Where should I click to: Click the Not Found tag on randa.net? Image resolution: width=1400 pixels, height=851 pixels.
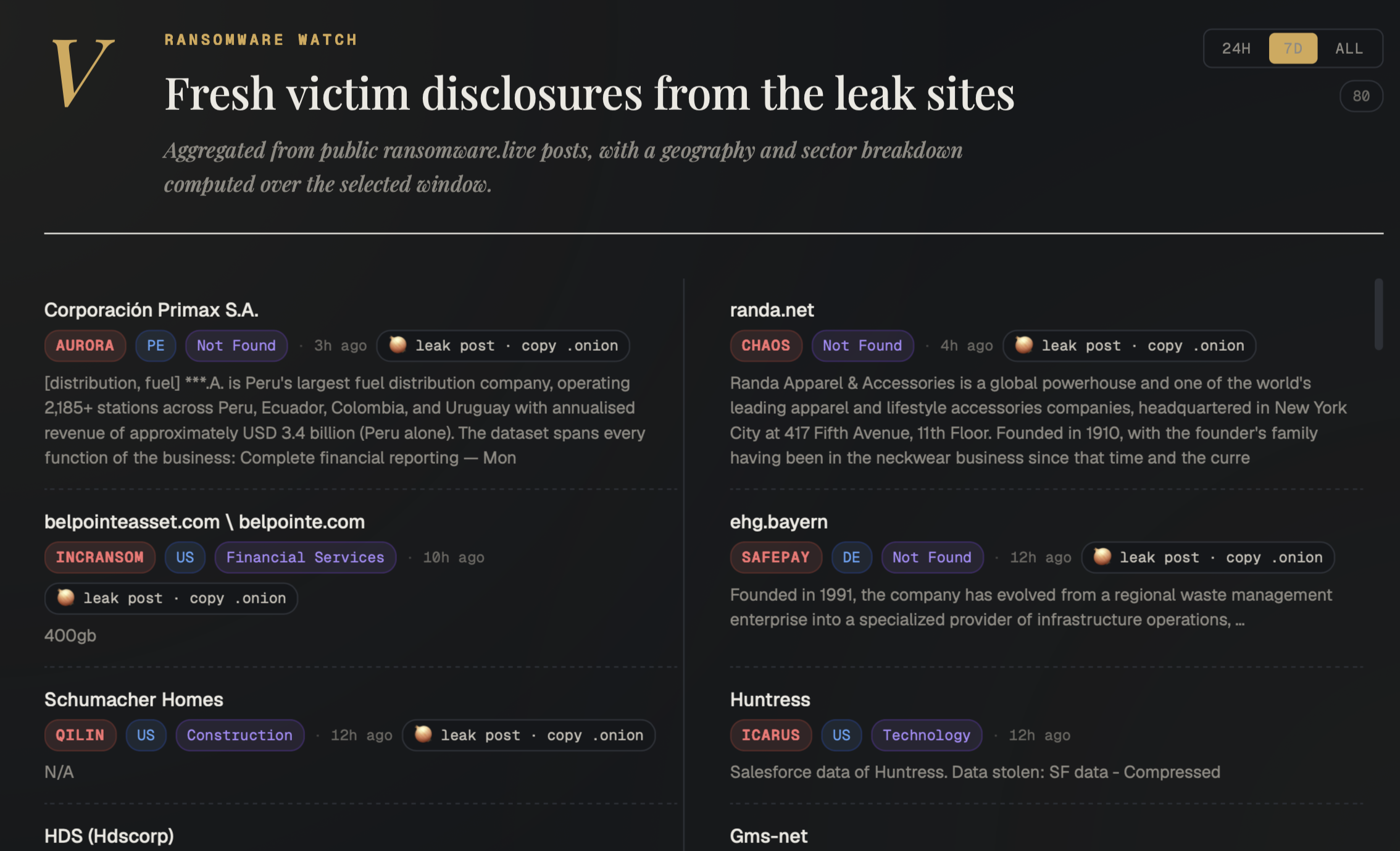(862, 345)
